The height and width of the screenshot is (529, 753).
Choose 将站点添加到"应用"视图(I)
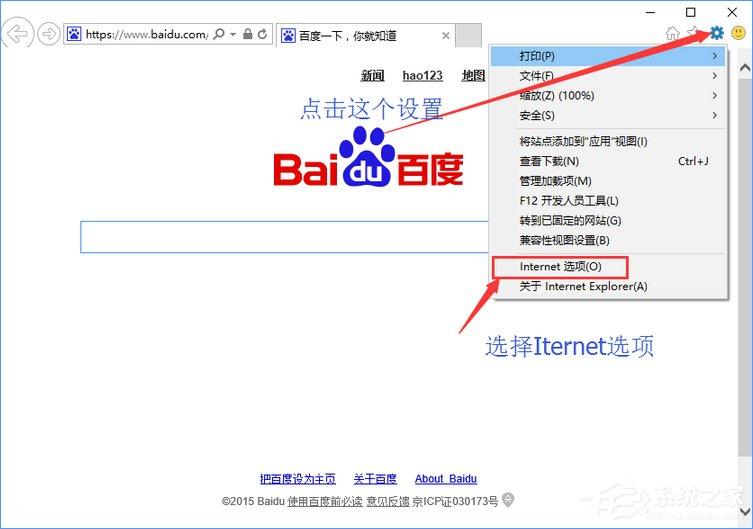click(608, 141)
